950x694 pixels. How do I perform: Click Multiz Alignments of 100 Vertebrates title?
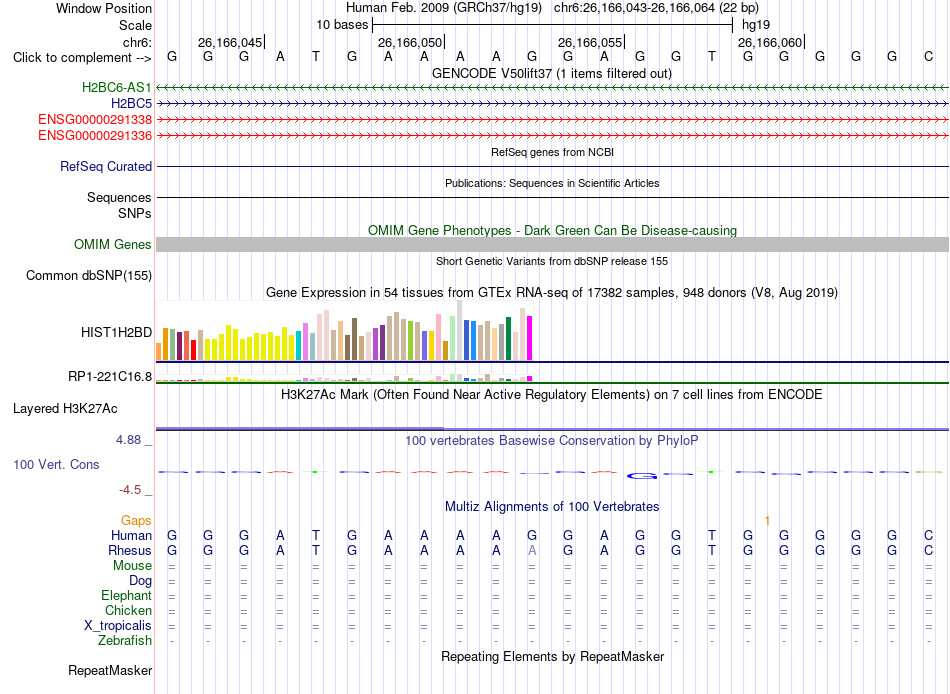click(552, 506)
